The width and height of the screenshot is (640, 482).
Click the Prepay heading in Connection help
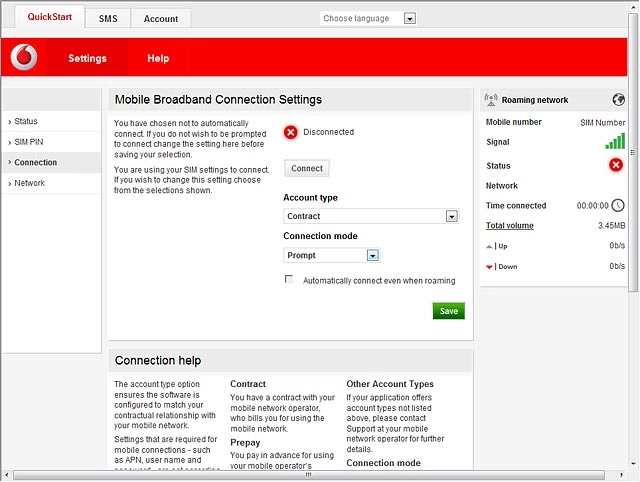click(x=245, y=443)
